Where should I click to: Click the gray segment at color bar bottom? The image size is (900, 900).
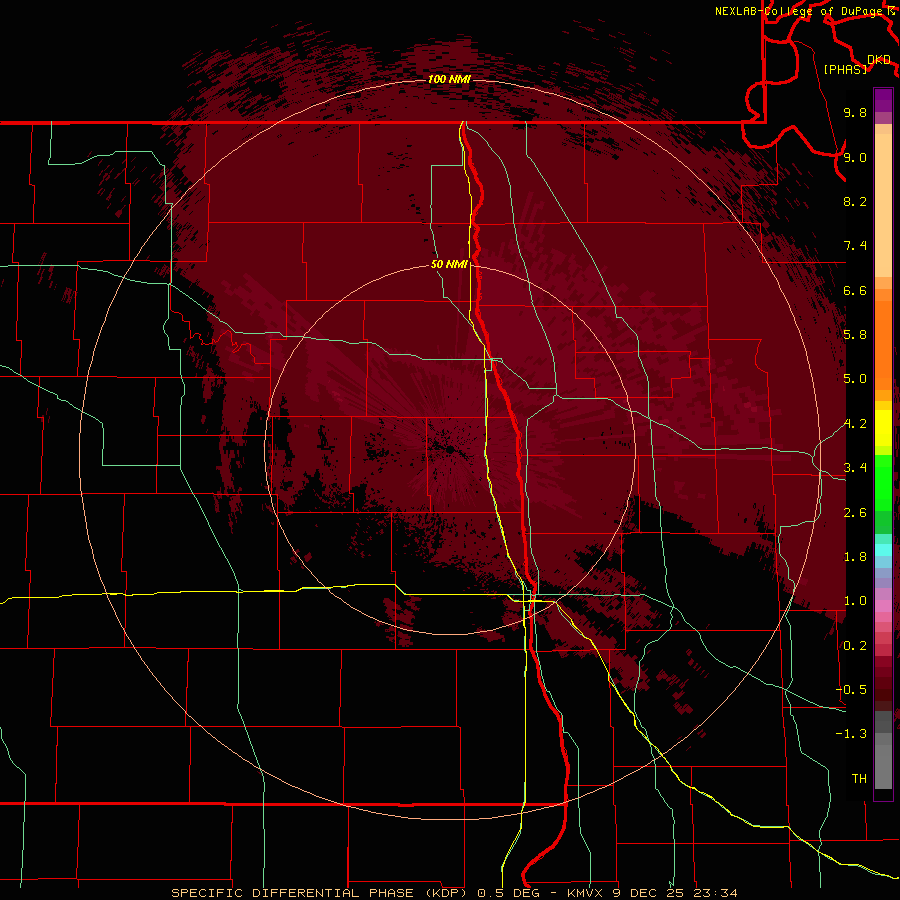[x=883, y=761]
